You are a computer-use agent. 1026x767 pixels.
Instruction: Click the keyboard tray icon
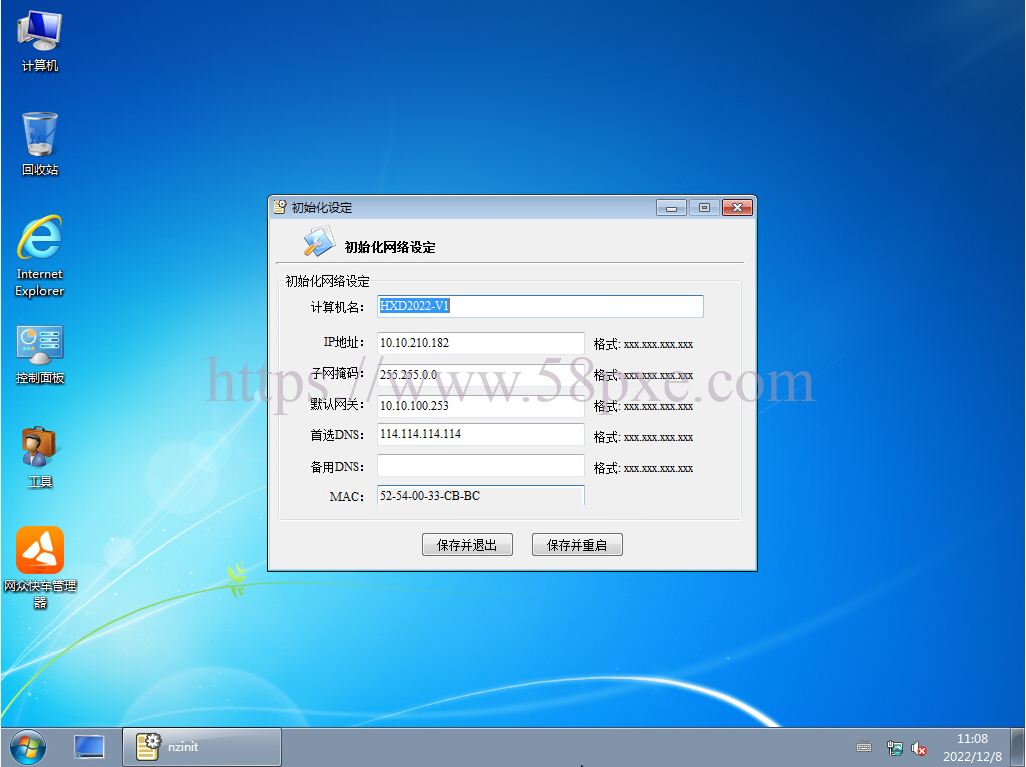(864, 747)
